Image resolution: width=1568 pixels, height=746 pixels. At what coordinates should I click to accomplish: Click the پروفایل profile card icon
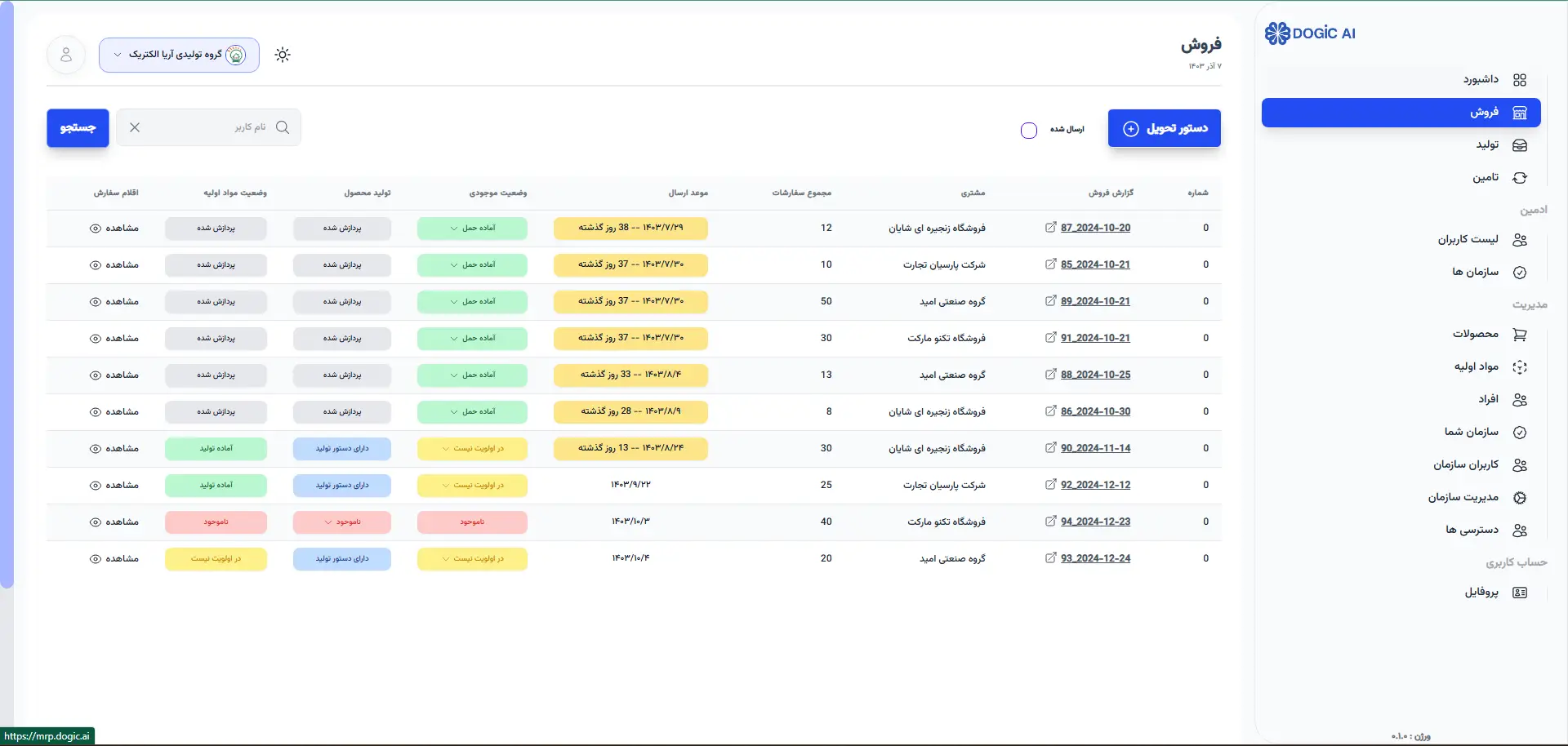point(1520,593)
